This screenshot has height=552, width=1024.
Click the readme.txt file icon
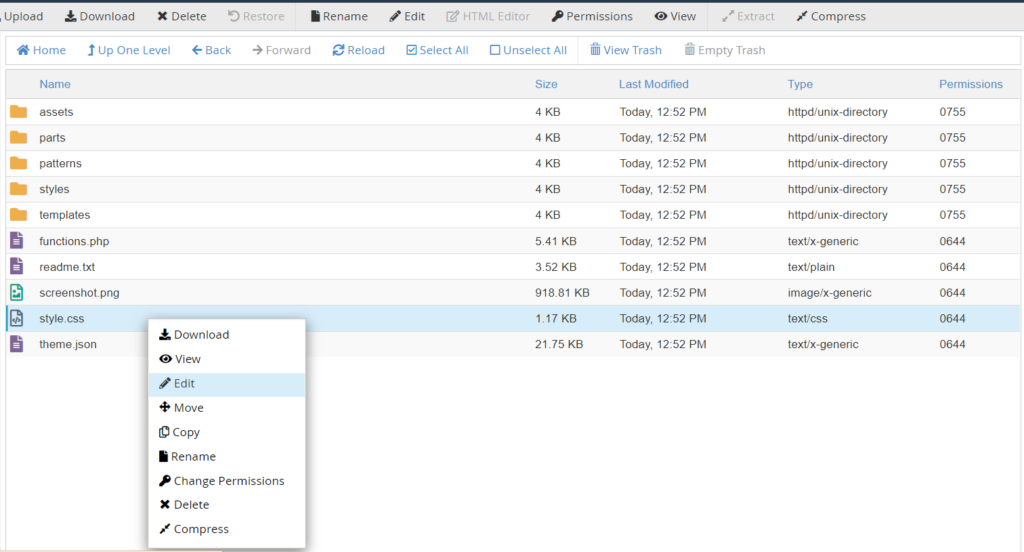pyautogui.click(x=16, y=267)
